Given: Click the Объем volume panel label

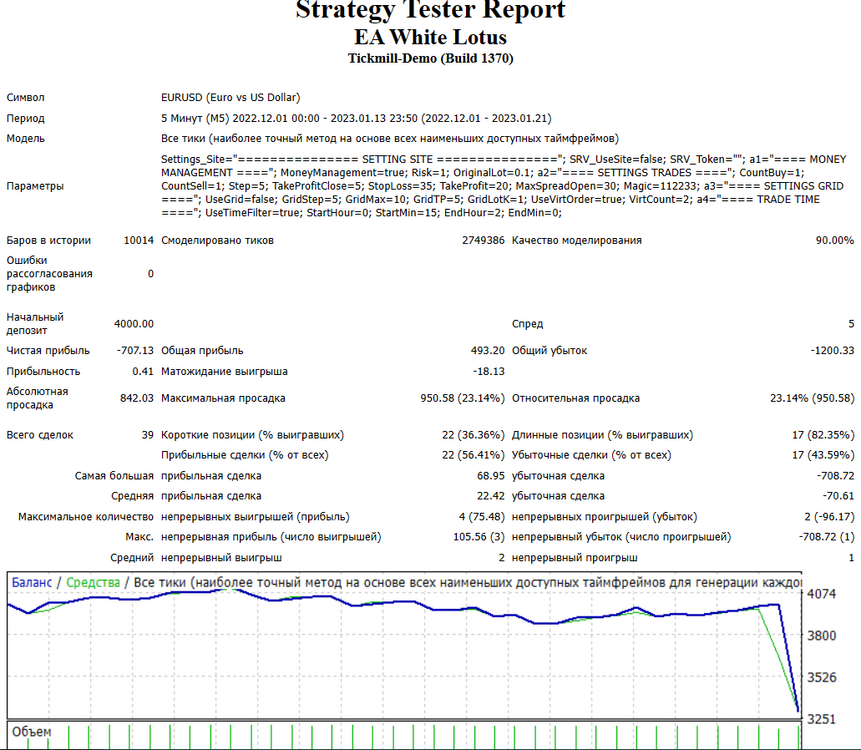Looking at the screenshot, I should coord(31,732).
